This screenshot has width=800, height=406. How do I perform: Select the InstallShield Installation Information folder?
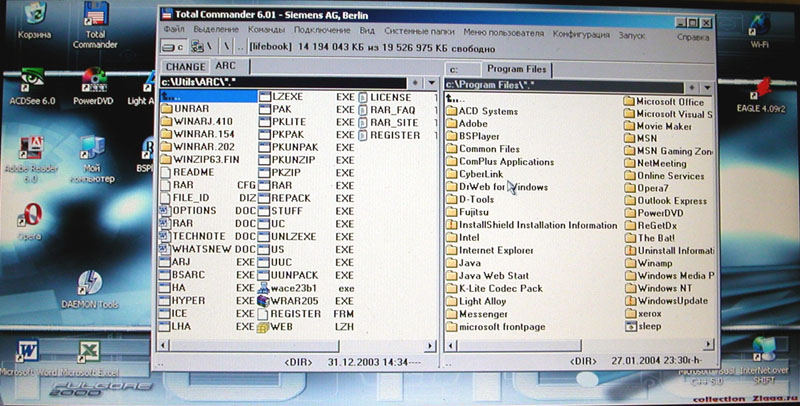(x=531, y=225)
